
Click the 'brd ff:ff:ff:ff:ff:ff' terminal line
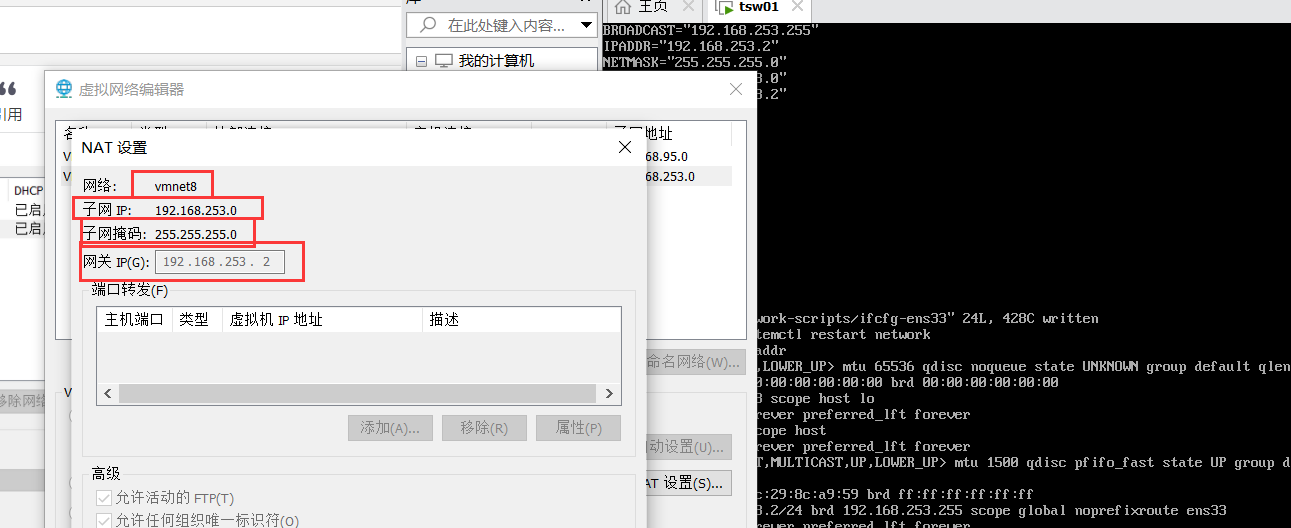coord(895,494)
